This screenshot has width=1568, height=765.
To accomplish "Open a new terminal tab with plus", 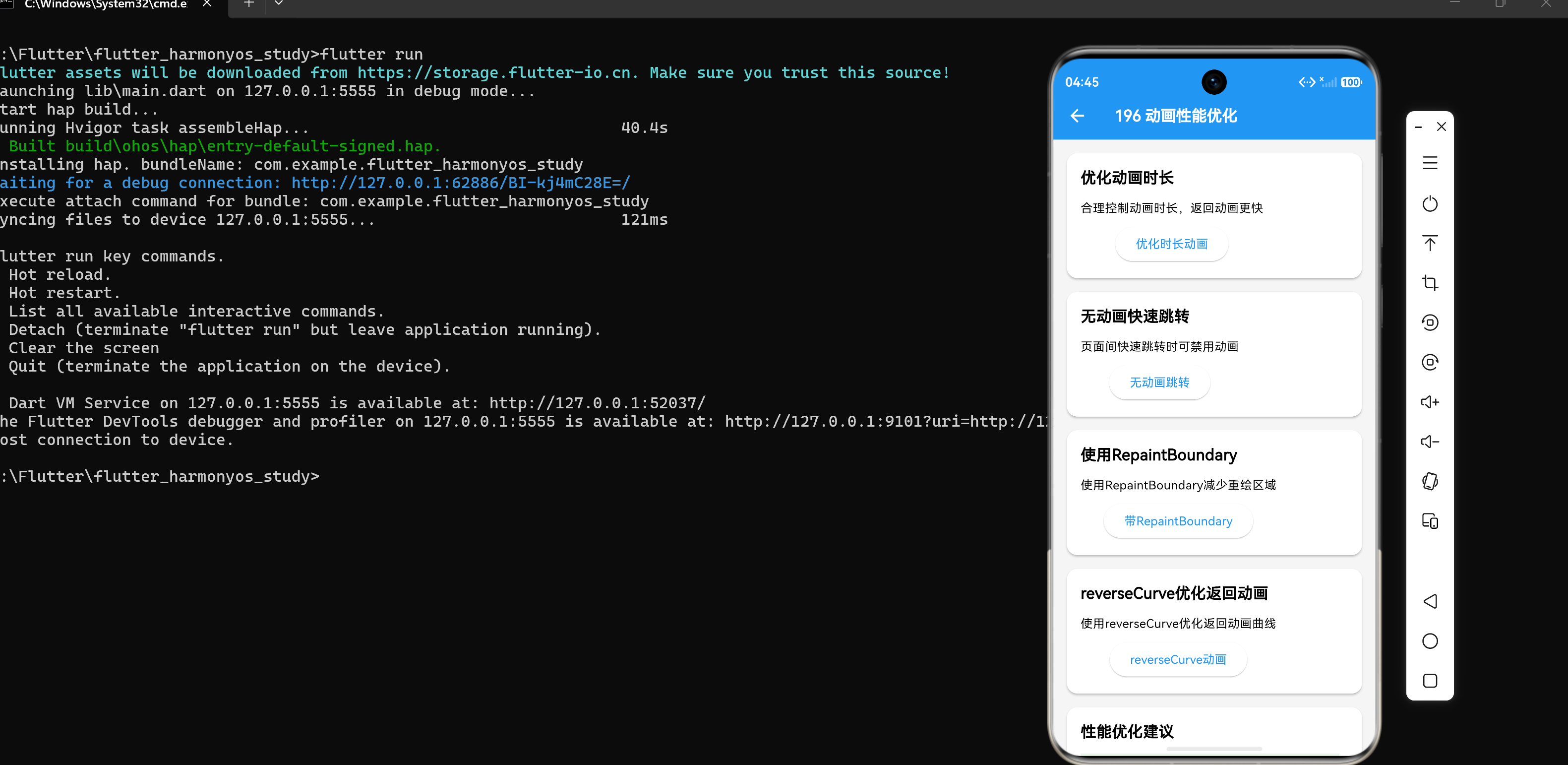I will (x=248, y=3).
